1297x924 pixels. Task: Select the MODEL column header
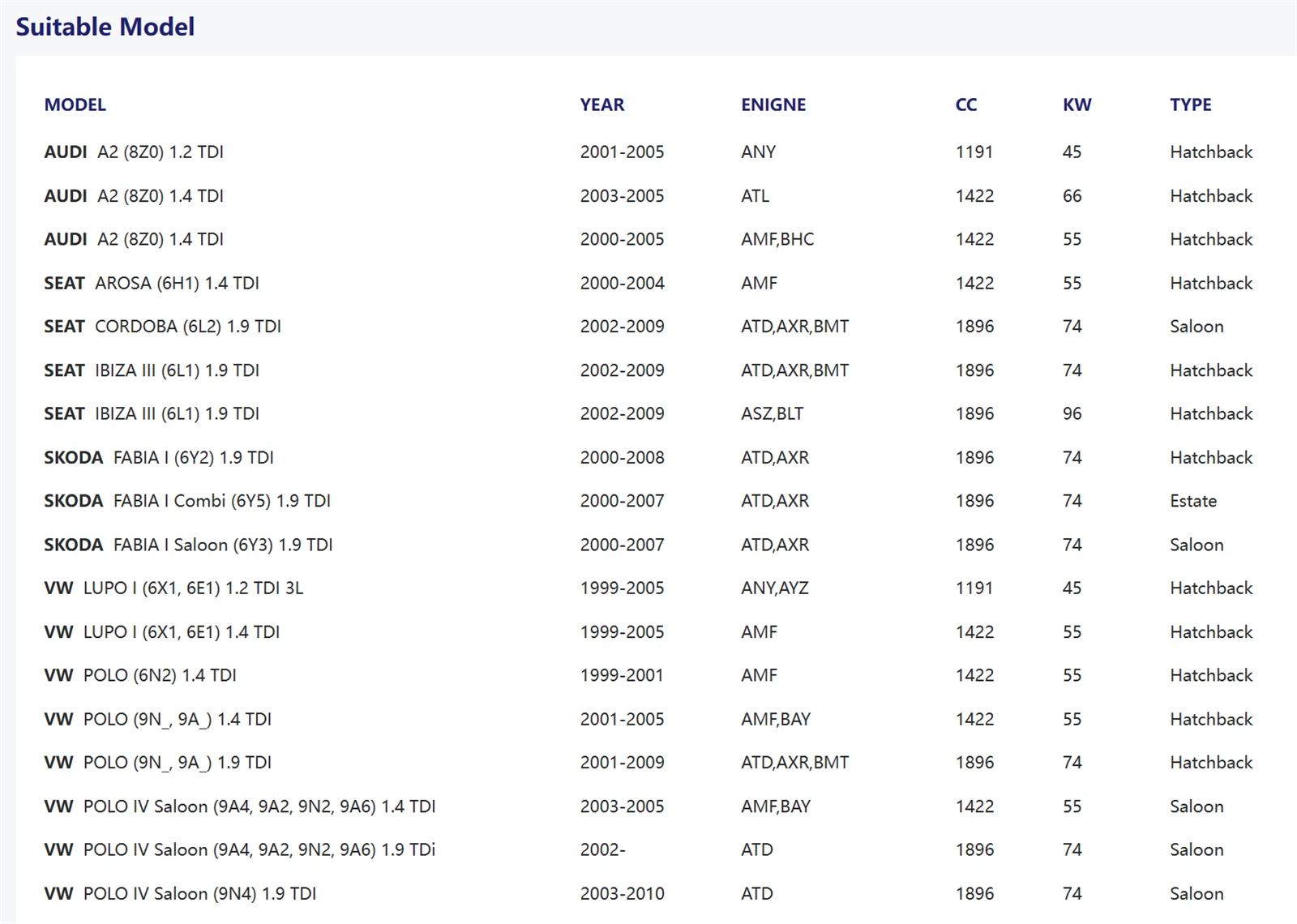point(75,105)
